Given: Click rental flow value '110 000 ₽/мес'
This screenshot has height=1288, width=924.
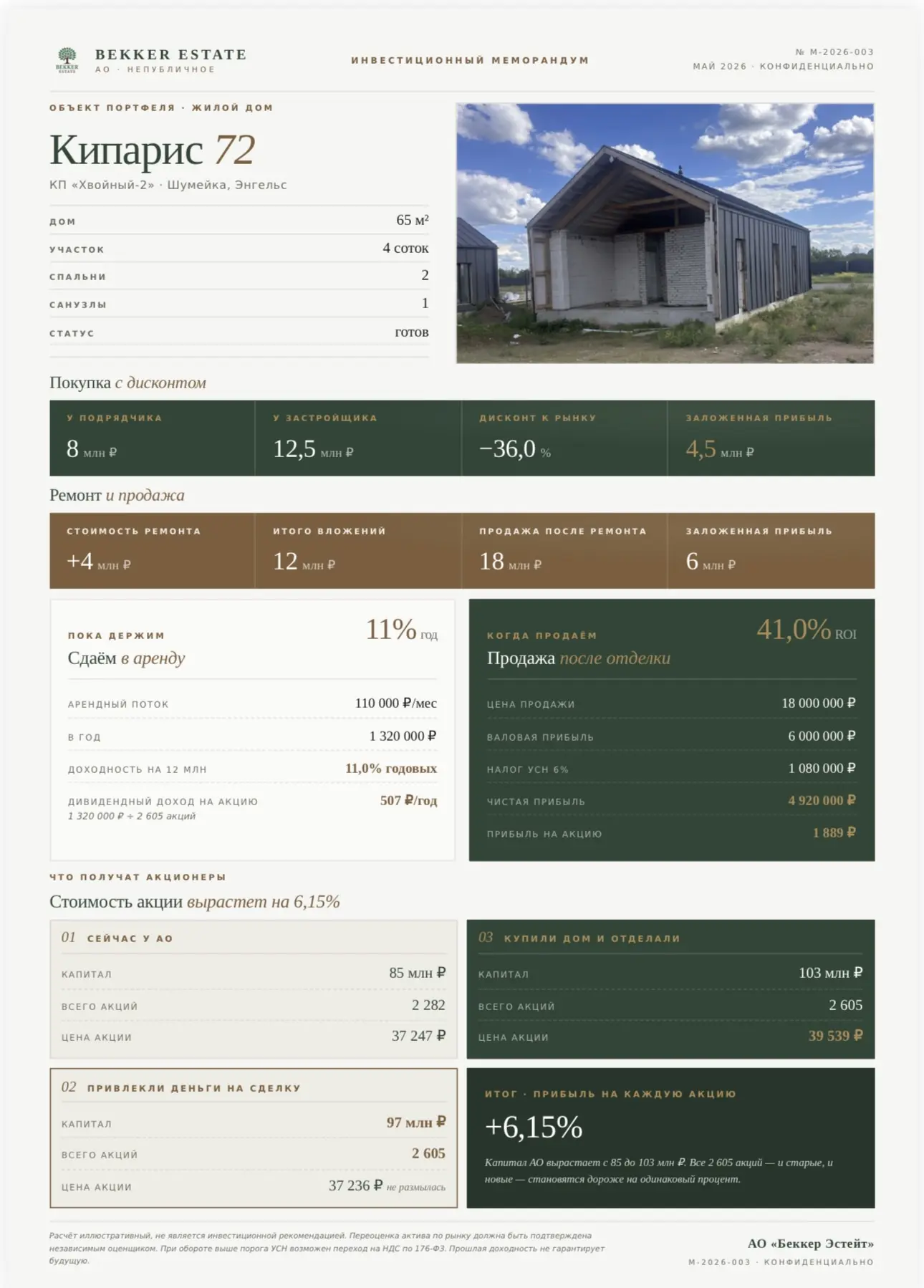Looking at the screenshot, I should (396, 703).
